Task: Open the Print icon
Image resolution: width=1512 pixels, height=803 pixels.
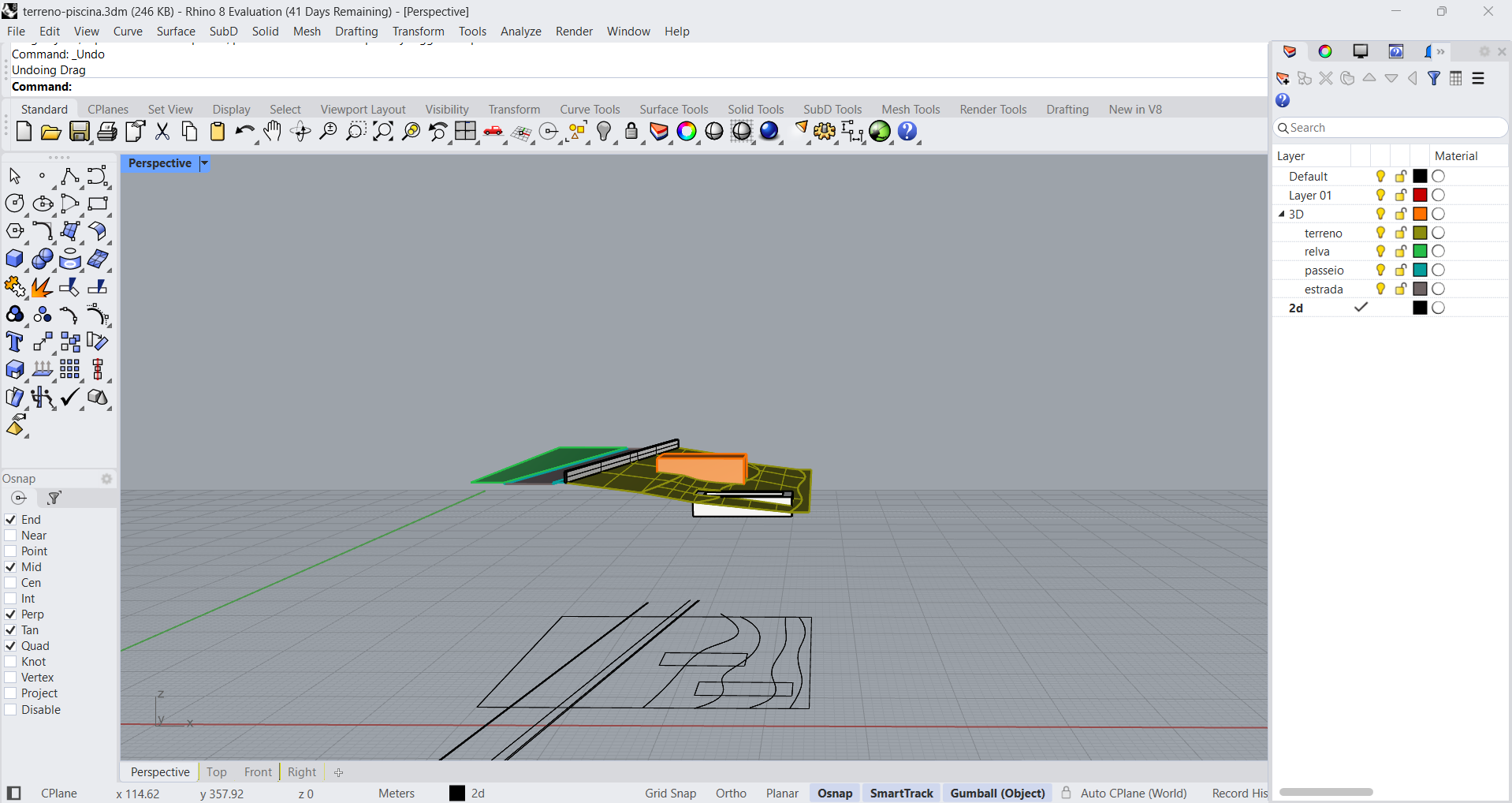Action: click(107, 132)
